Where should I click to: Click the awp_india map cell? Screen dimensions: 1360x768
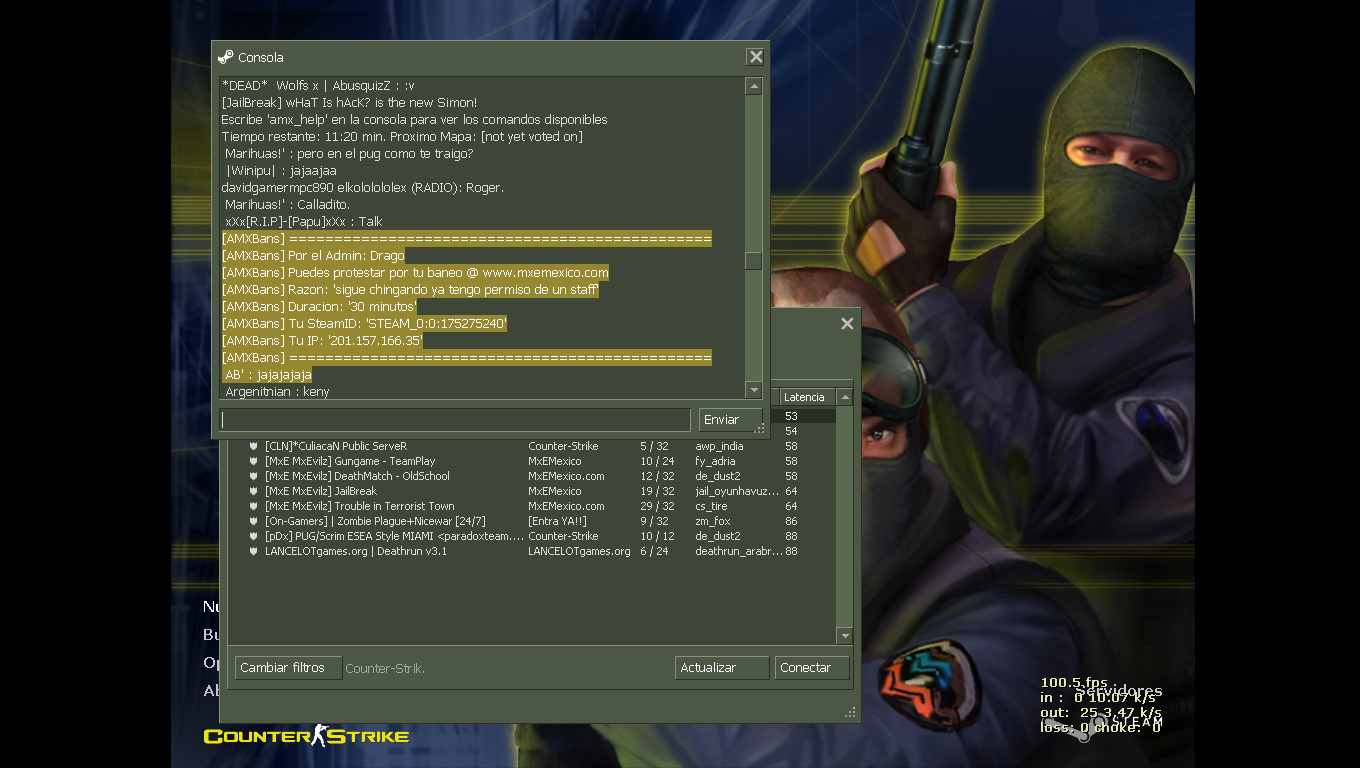(719, 446)
